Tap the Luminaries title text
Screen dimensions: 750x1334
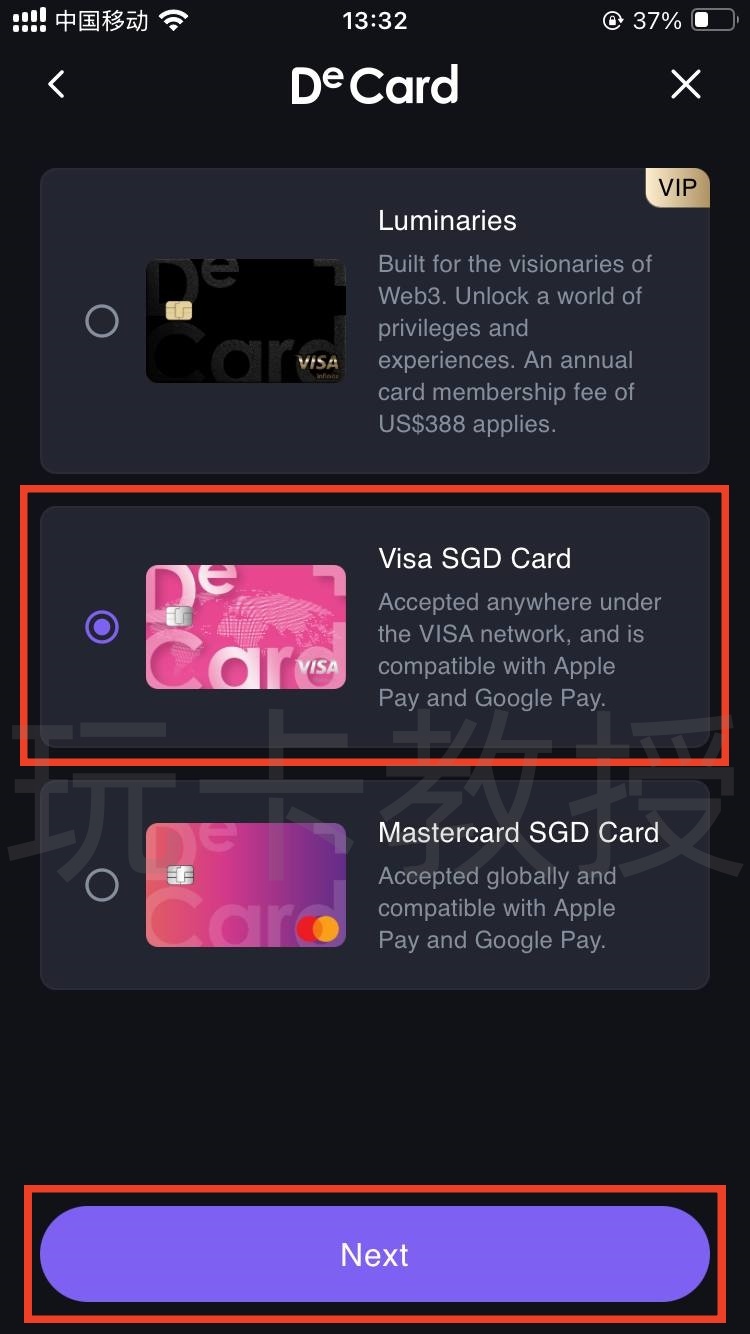tap(447, 221)
